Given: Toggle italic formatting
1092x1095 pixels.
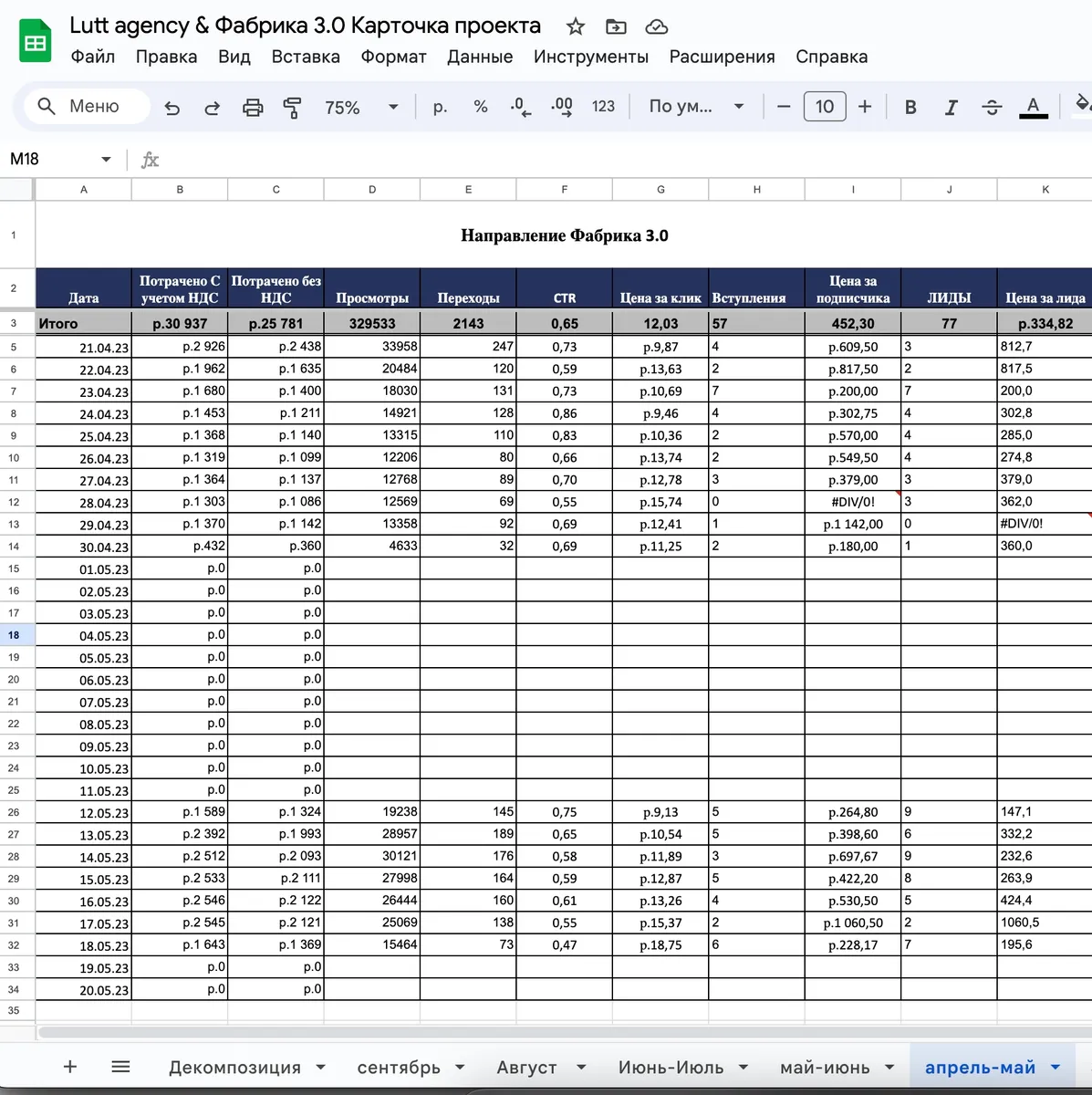Looking at the screenshot, I should coord(951,107).
